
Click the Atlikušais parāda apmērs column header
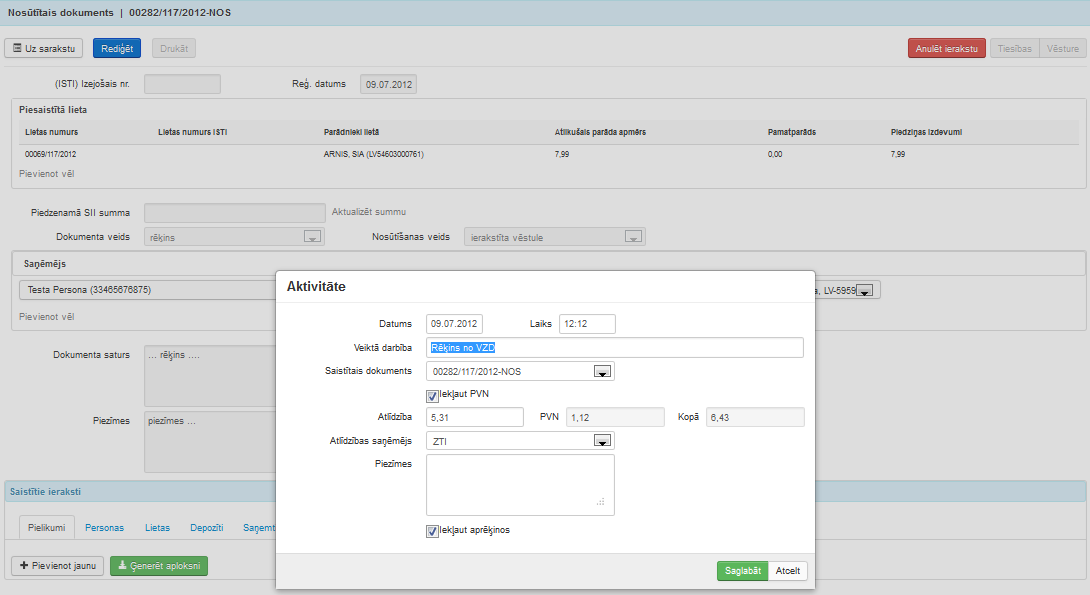[600, 132]
